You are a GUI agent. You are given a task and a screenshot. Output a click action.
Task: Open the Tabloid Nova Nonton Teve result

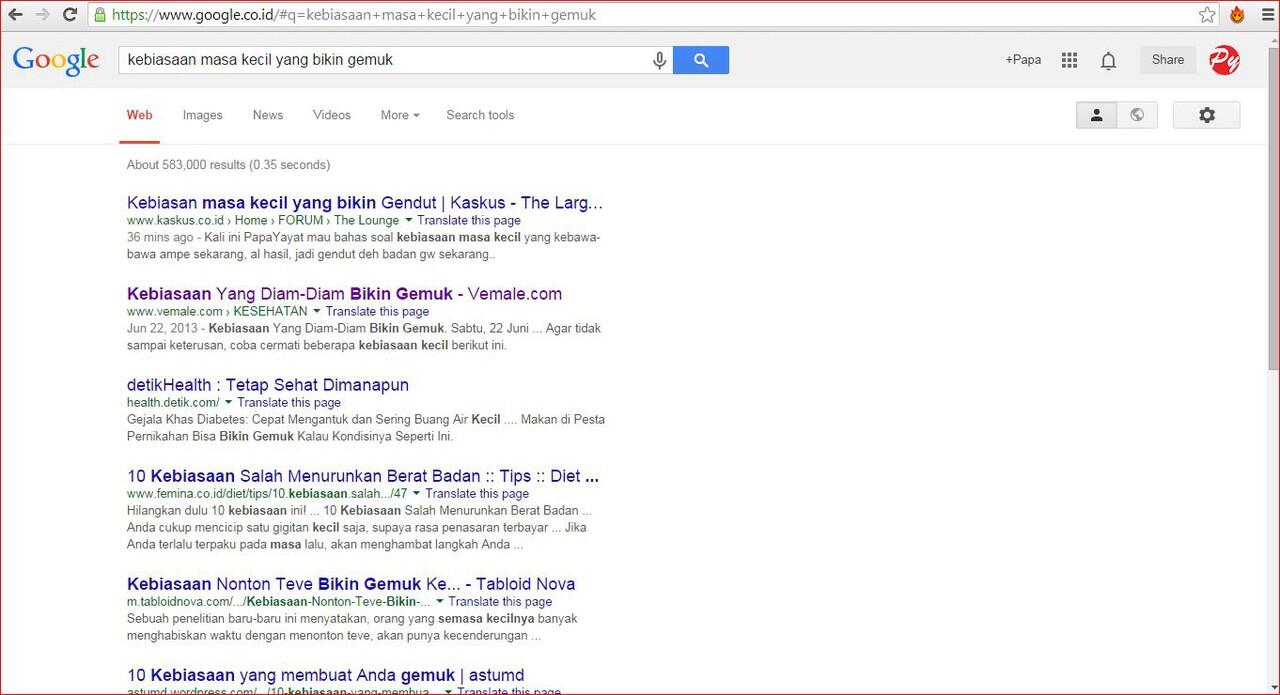351,584
